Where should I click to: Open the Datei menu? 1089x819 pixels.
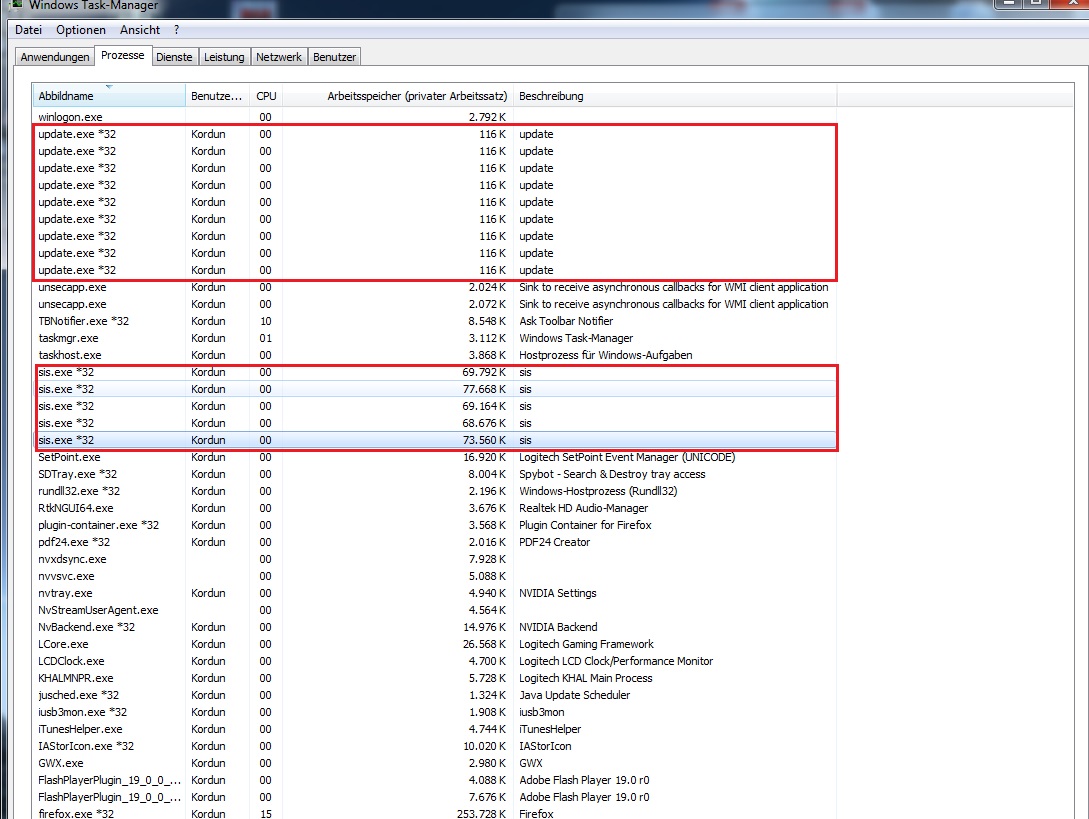tap(28, 30)
